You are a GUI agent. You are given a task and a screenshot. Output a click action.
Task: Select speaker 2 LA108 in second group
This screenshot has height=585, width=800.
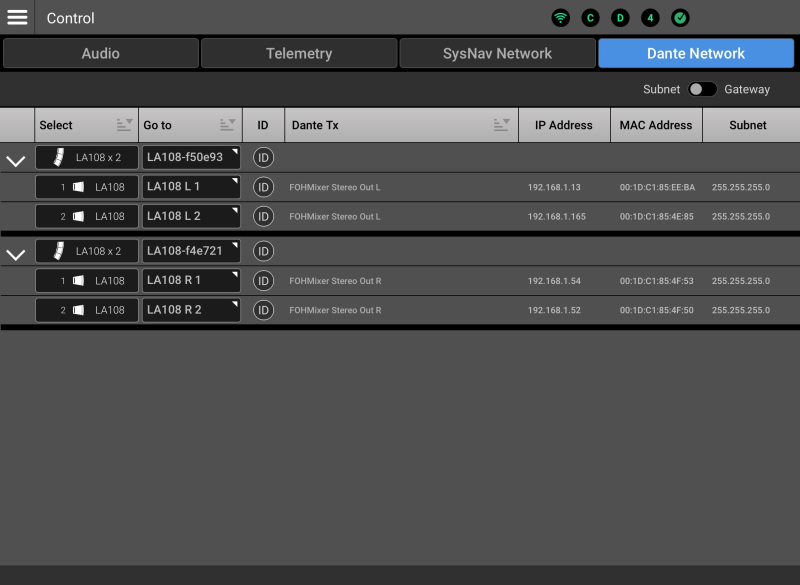point(87,310)
